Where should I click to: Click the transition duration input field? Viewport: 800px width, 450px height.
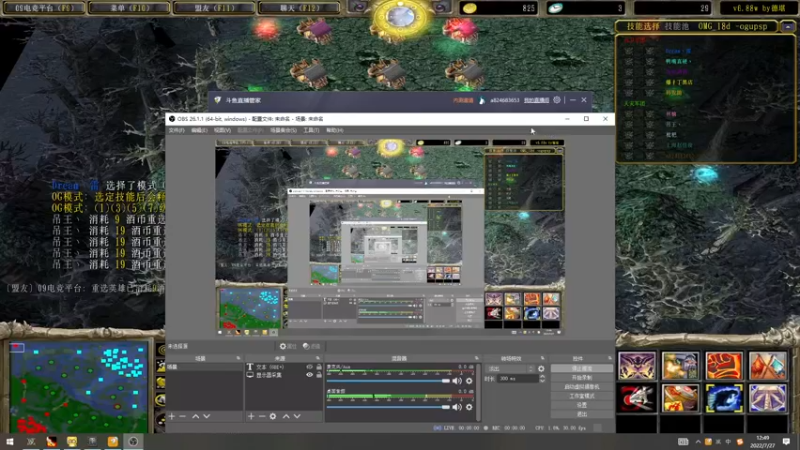coord(518,379)
